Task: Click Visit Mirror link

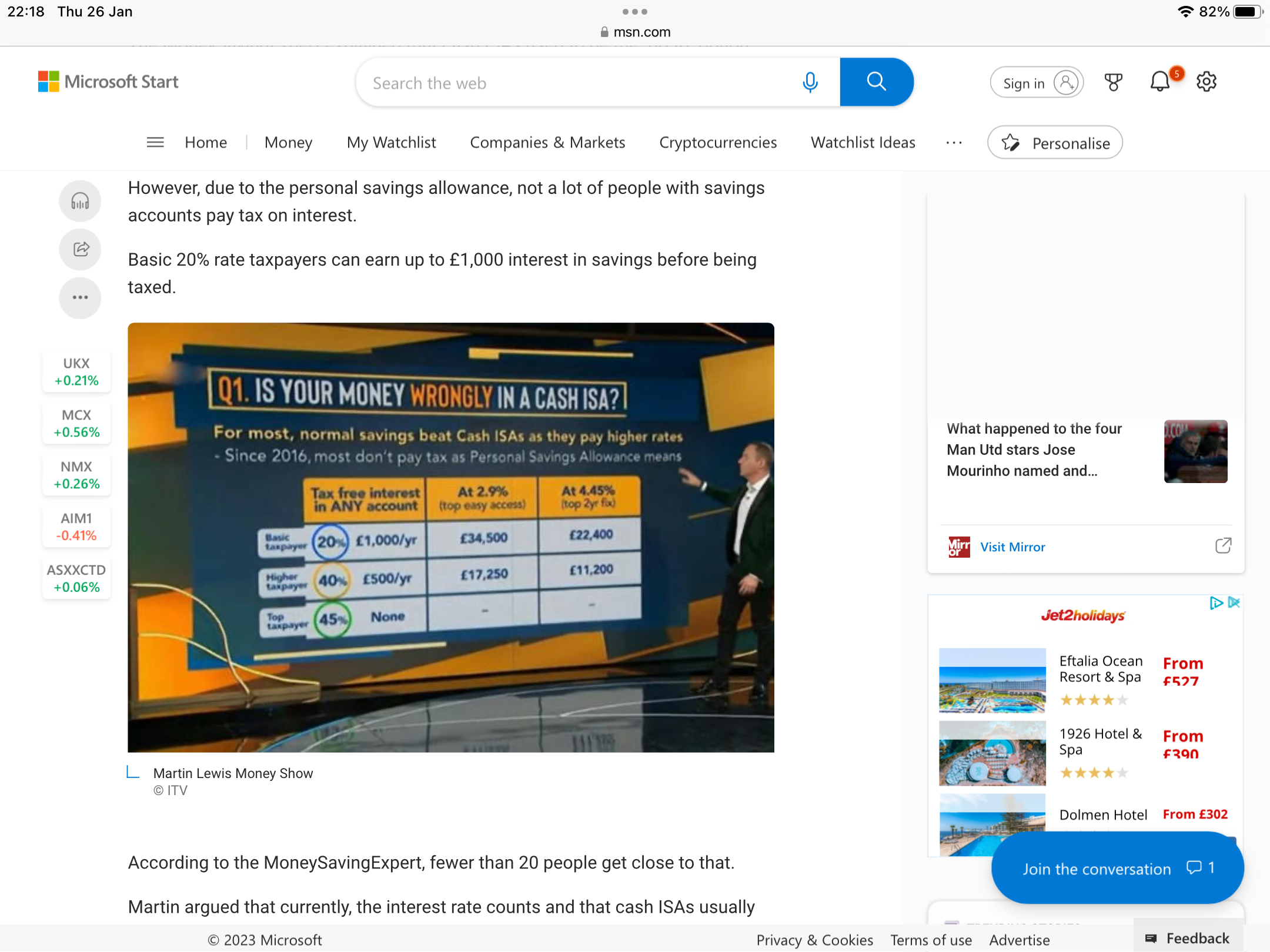Action: (x=1012, y=547)
